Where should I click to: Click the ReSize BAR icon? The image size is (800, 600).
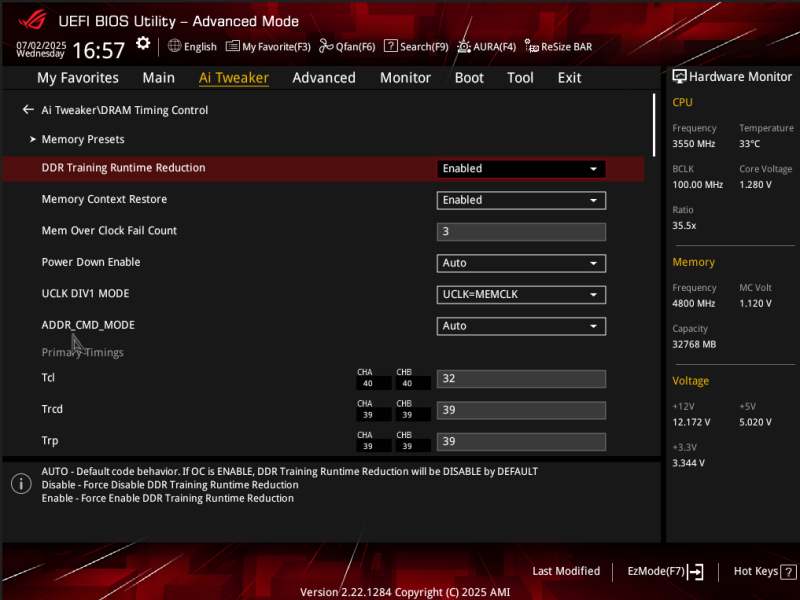click(x=531, y=46)
